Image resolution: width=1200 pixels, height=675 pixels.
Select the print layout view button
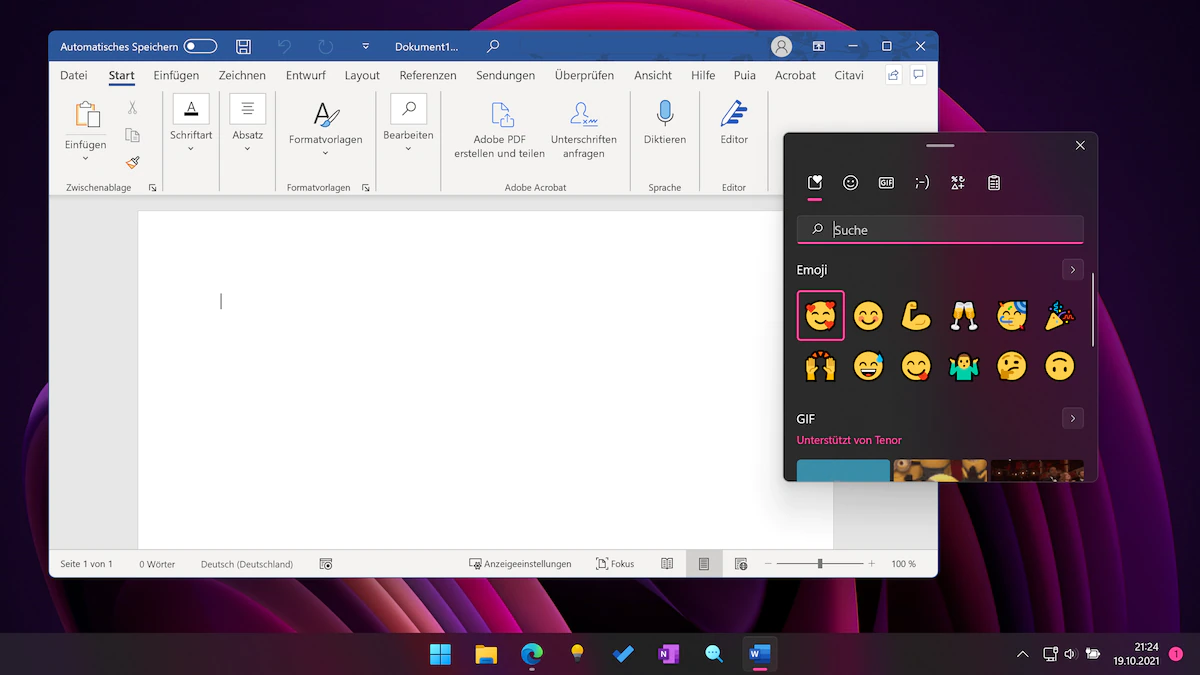(x=704, y=564)
